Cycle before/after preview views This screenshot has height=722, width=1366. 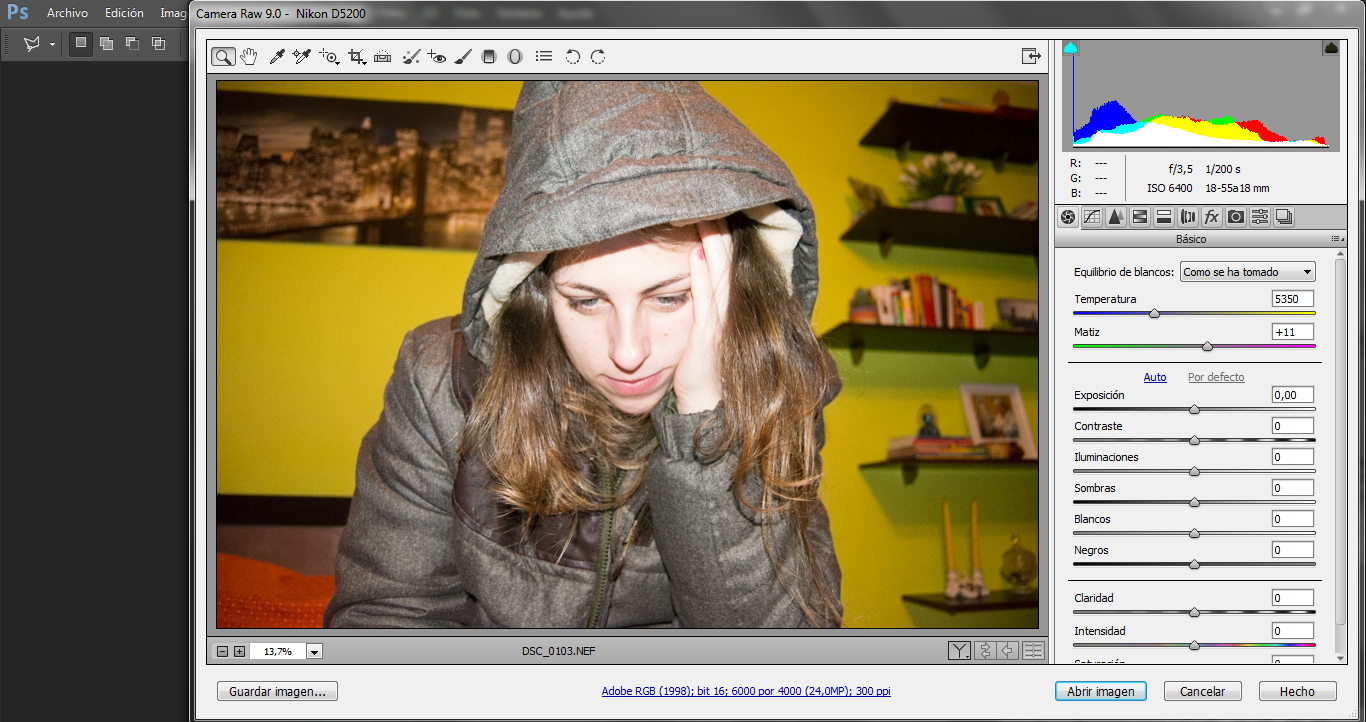coord(959,651)
